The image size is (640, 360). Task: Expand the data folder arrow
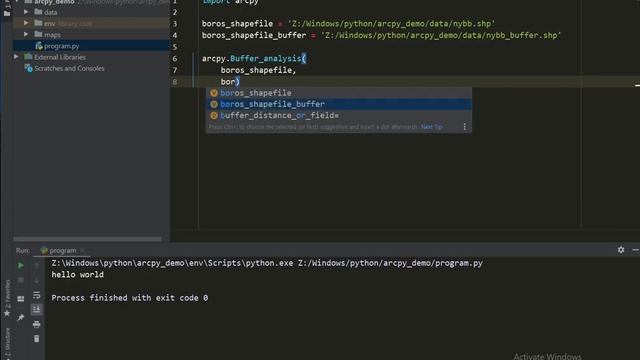tap(26, 12)
